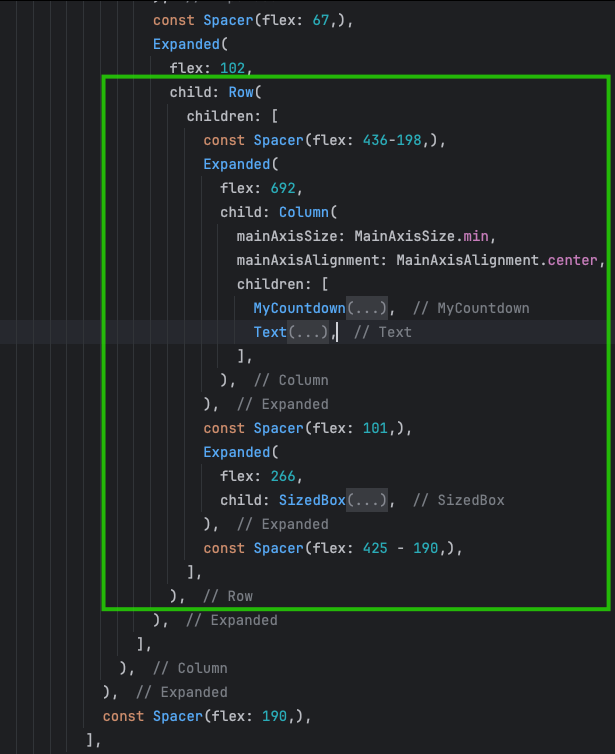Viewport: 615px width, 754px height.
Task: Place cursor in expression 425 - 190
Action: [x=400, y=548]
